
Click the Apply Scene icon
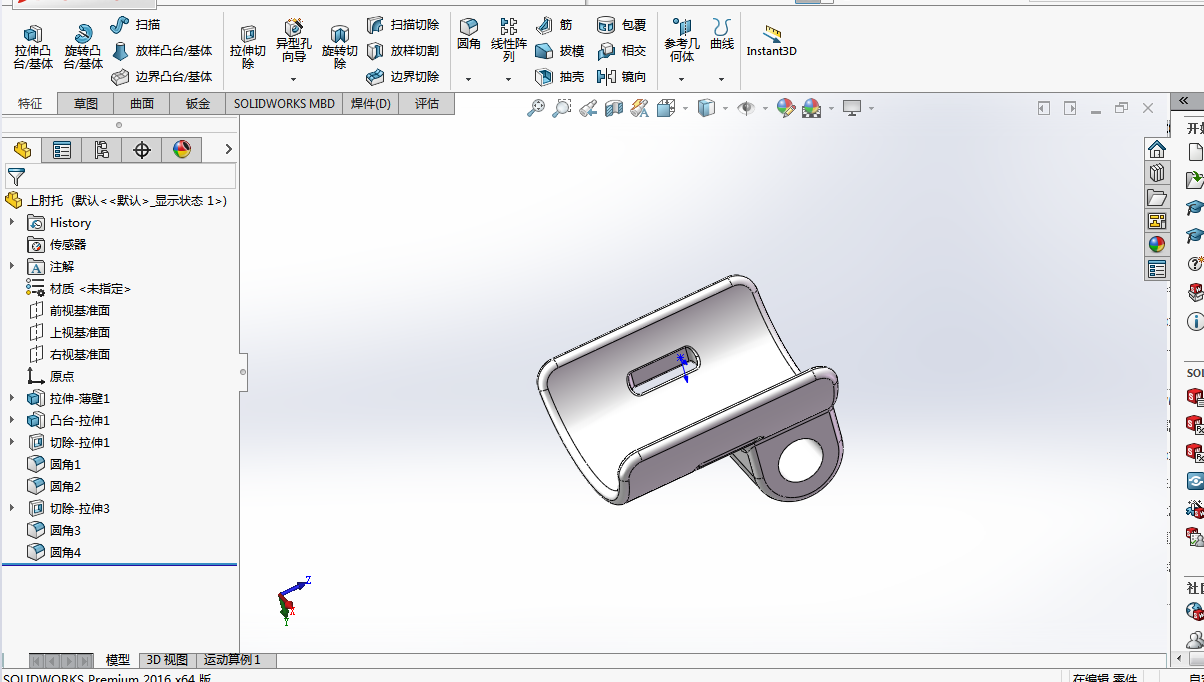point(811,108)
